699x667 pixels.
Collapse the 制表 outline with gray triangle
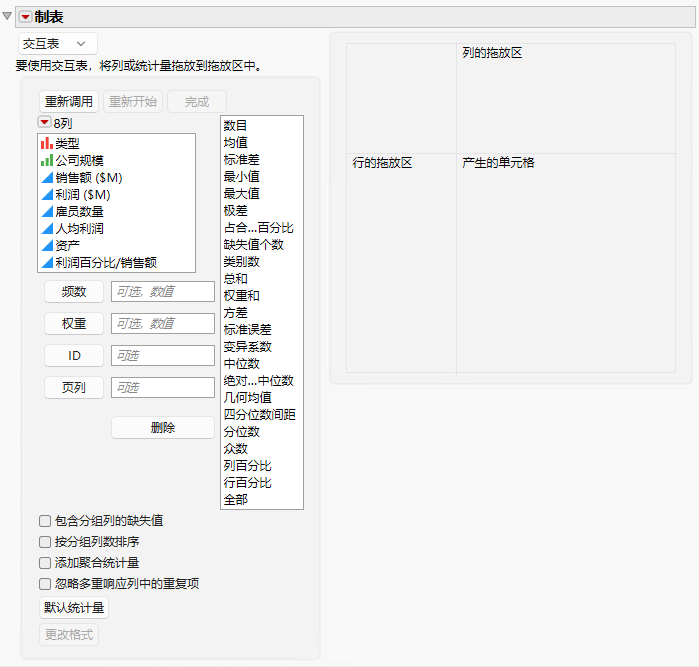tap(7, 16)
